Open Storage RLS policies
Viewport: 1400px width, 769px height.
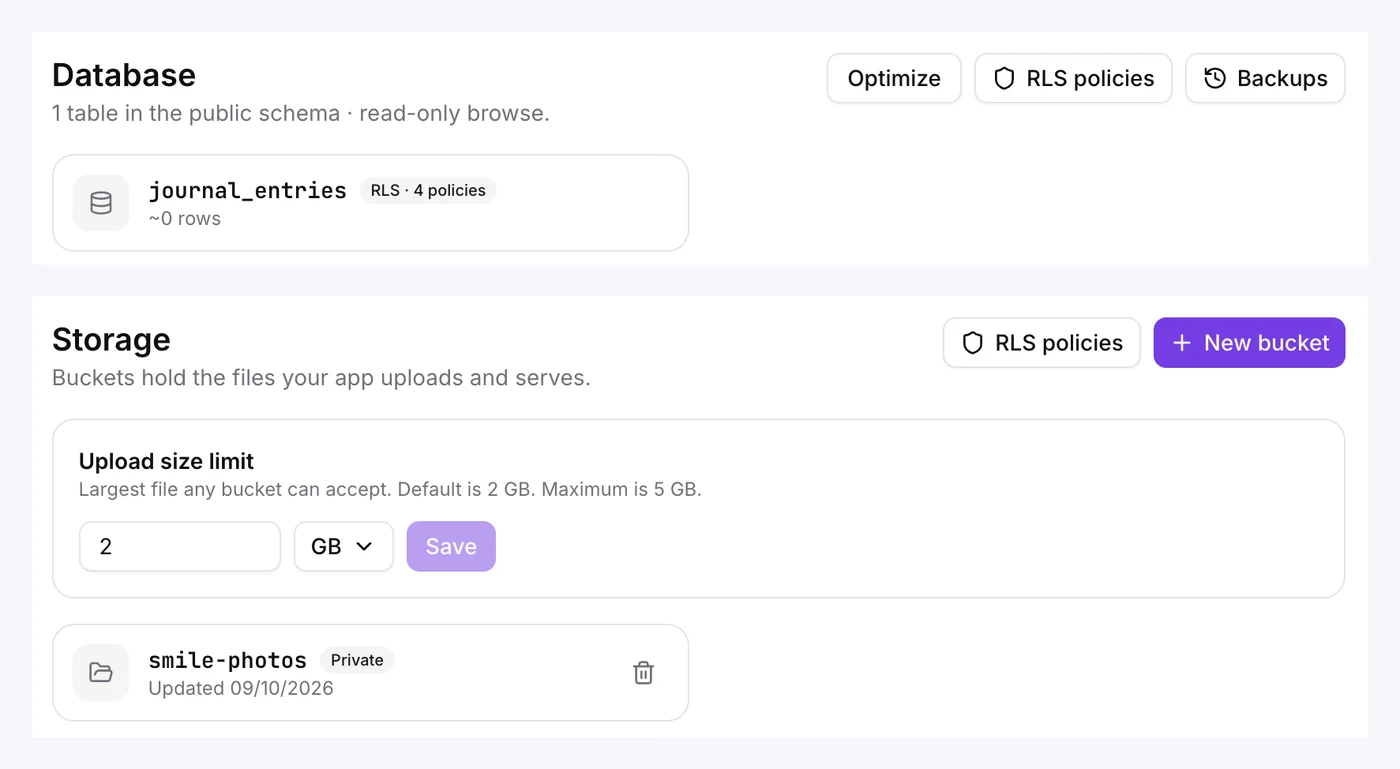point(1041,343)
